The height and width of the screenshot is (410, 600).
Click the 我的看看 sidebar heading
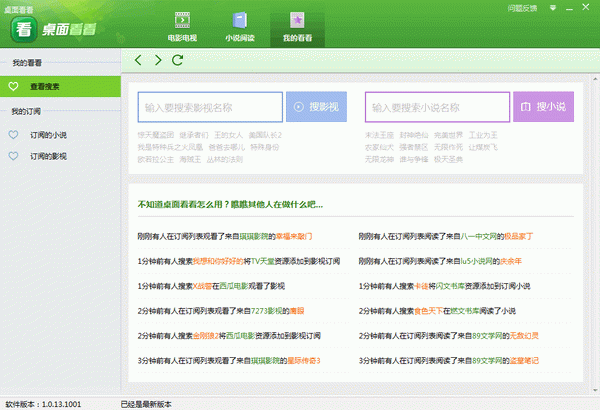(x=27, y=63)
